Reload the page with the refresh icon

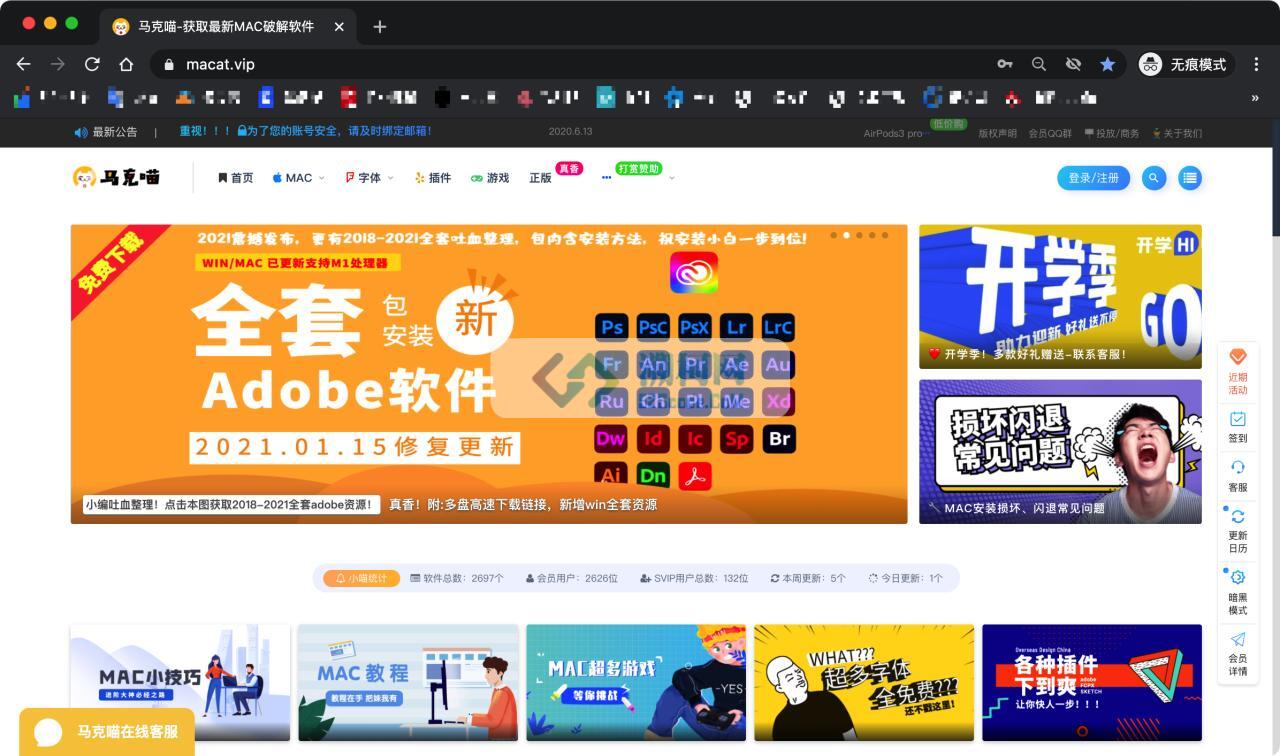pos(92,64)
